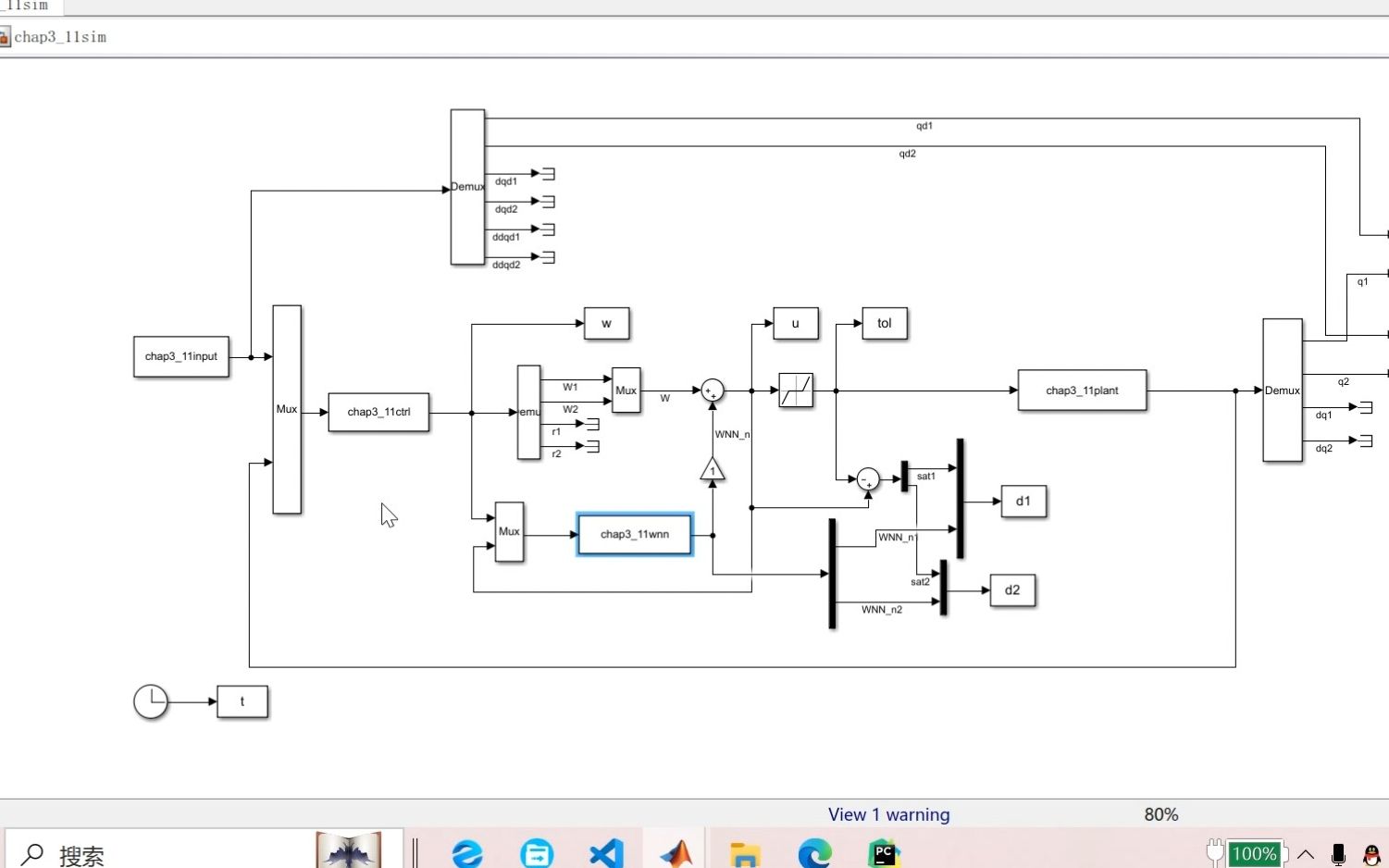Select the Sum block before saturation
Screen dimensions: 1389x868
click(712, 391)
